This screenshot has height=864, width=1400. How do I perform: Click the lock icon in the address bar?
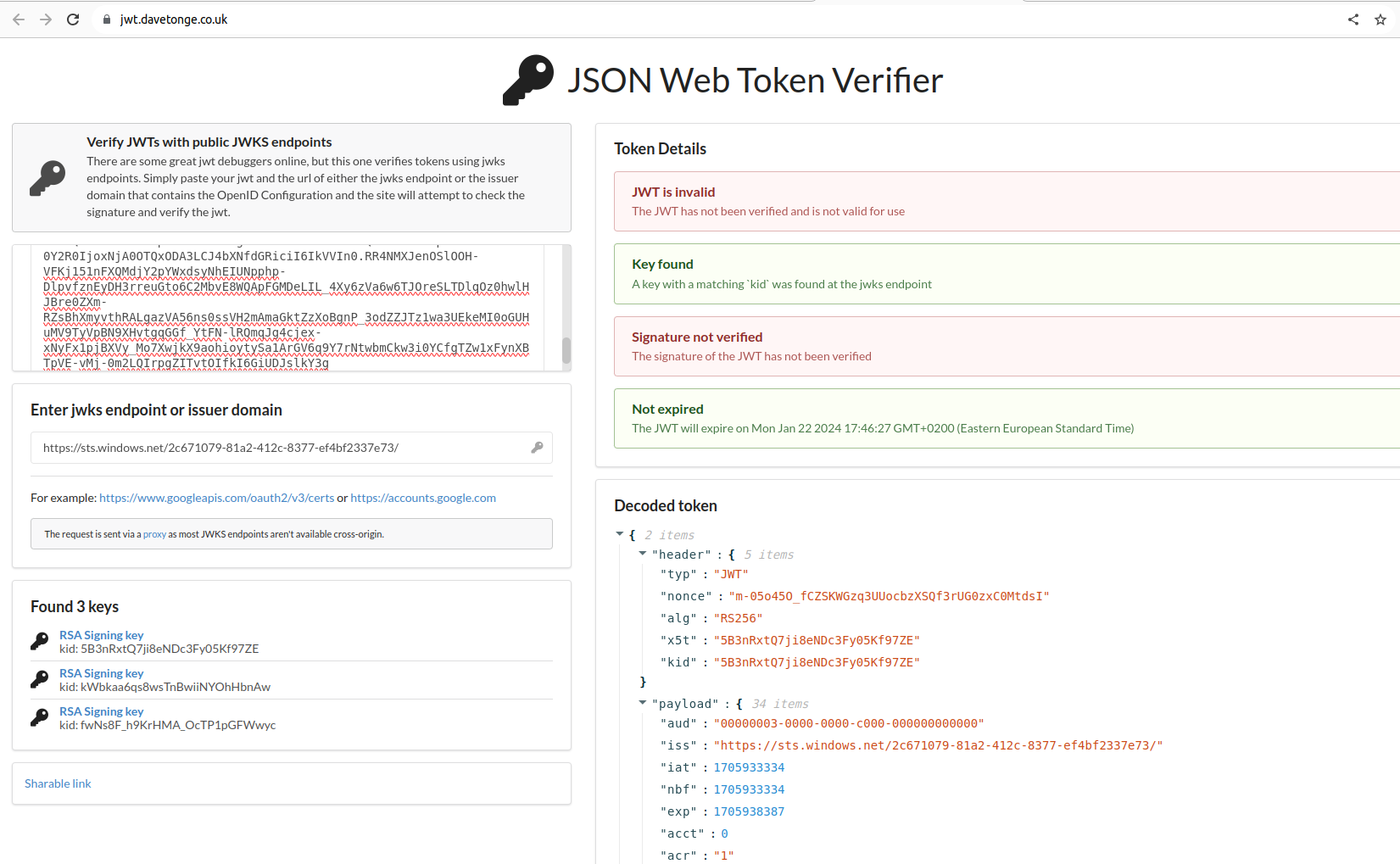pyautogui.click(x=106, y=19)
